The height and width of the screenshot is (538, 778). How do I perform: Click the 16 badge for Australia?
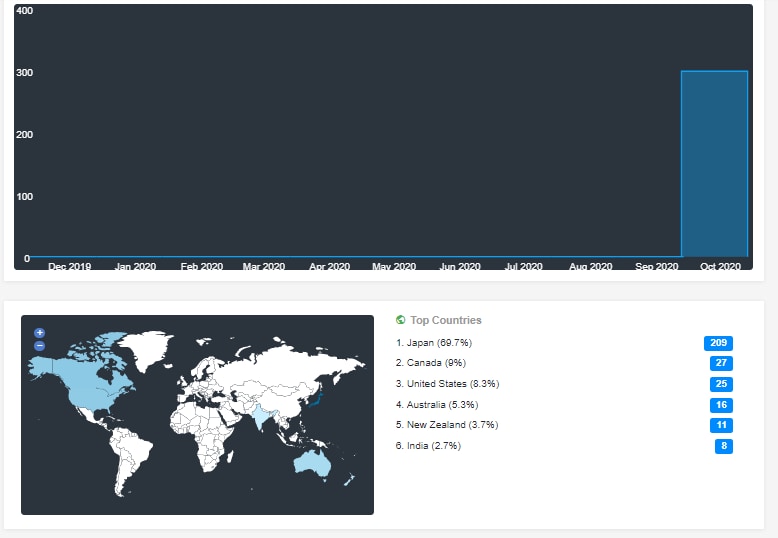coord(721,405)
